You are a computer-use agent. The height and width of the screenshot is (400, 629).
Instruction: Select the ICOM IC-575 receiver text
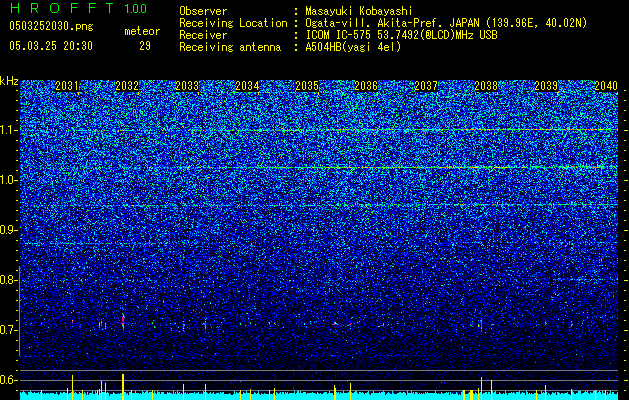pyautogui.click(x=401, y=35)
